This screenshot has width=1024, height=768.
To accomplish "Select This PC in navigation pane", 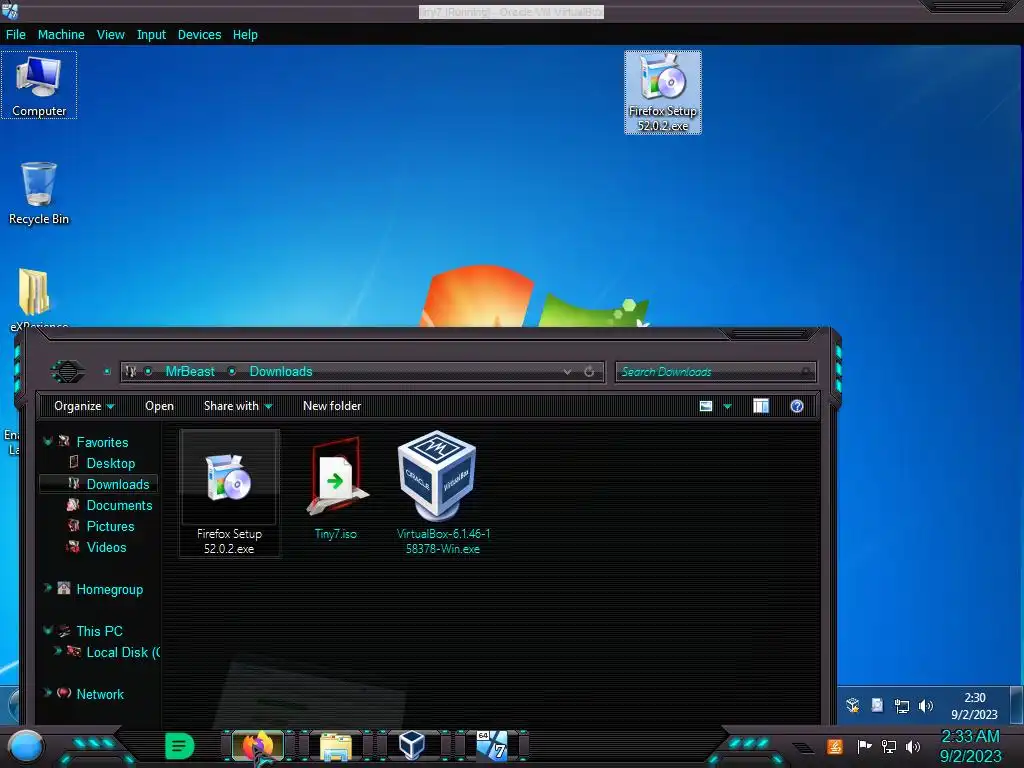I will pos(99,631).
